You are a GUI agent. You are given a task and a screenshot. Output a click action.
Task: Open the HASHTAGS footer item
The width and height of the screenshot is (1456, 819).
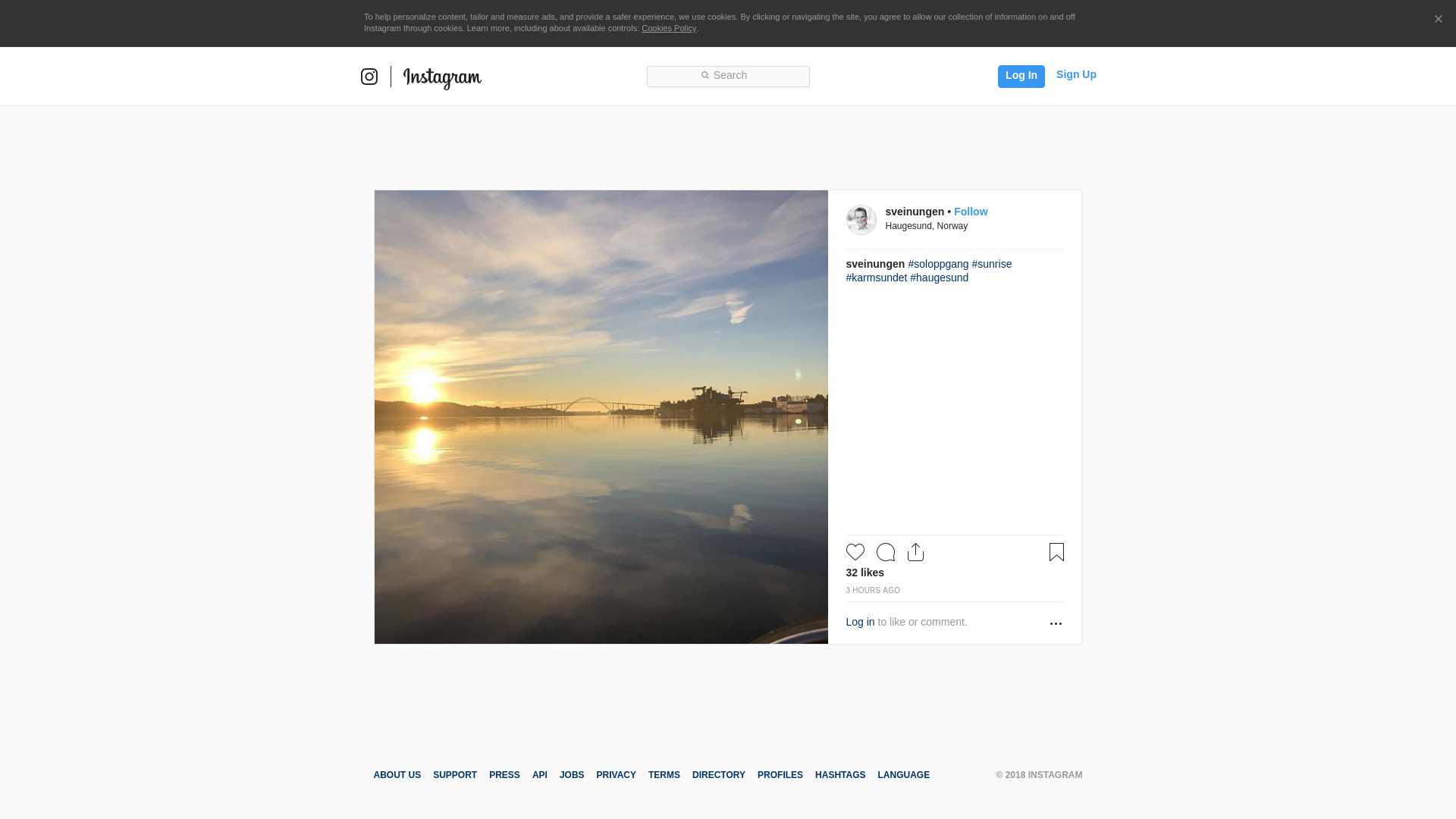(x=839, y=775)
